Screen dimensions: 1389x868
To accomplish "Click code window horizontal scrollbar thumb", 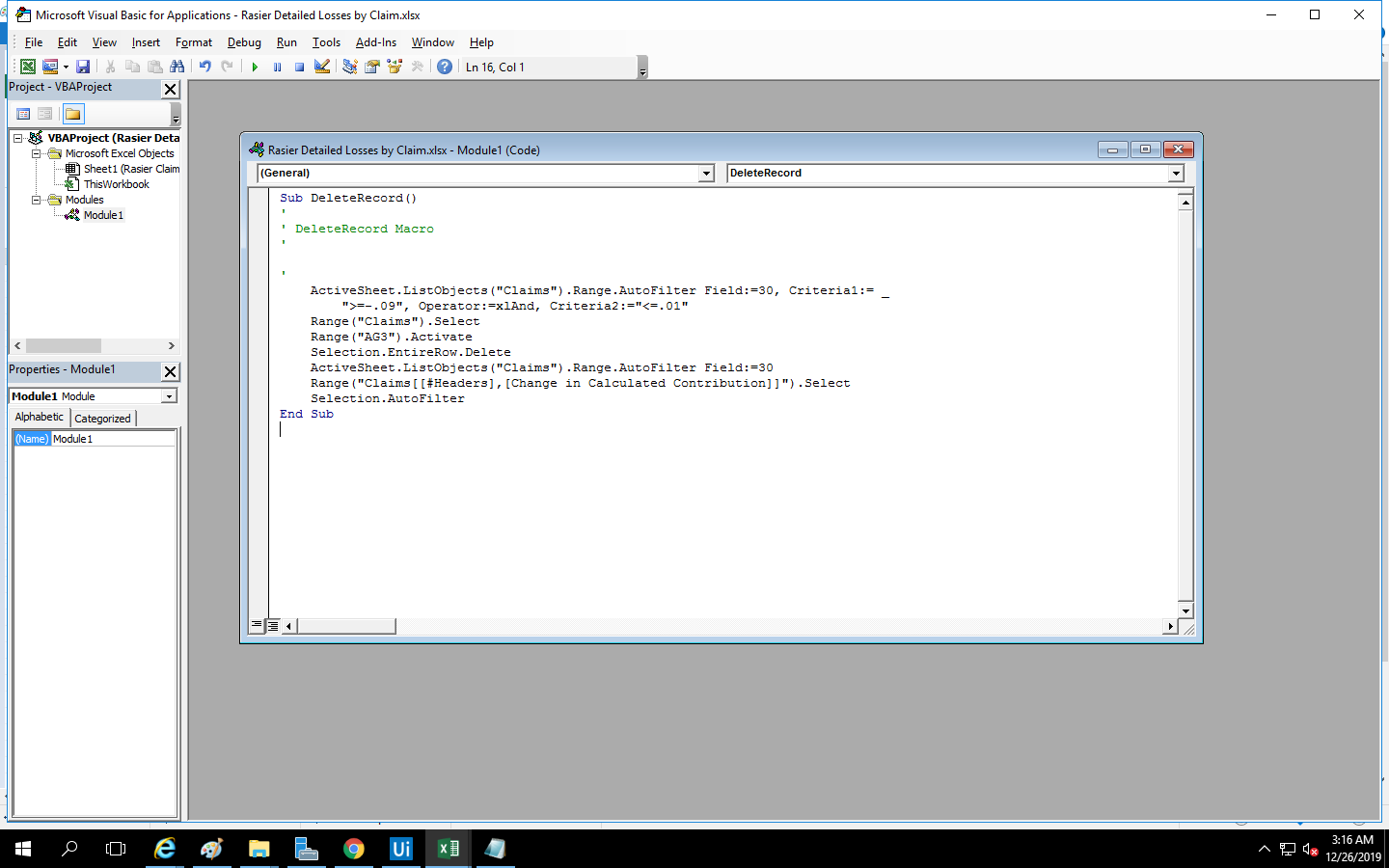I will 346,627.
